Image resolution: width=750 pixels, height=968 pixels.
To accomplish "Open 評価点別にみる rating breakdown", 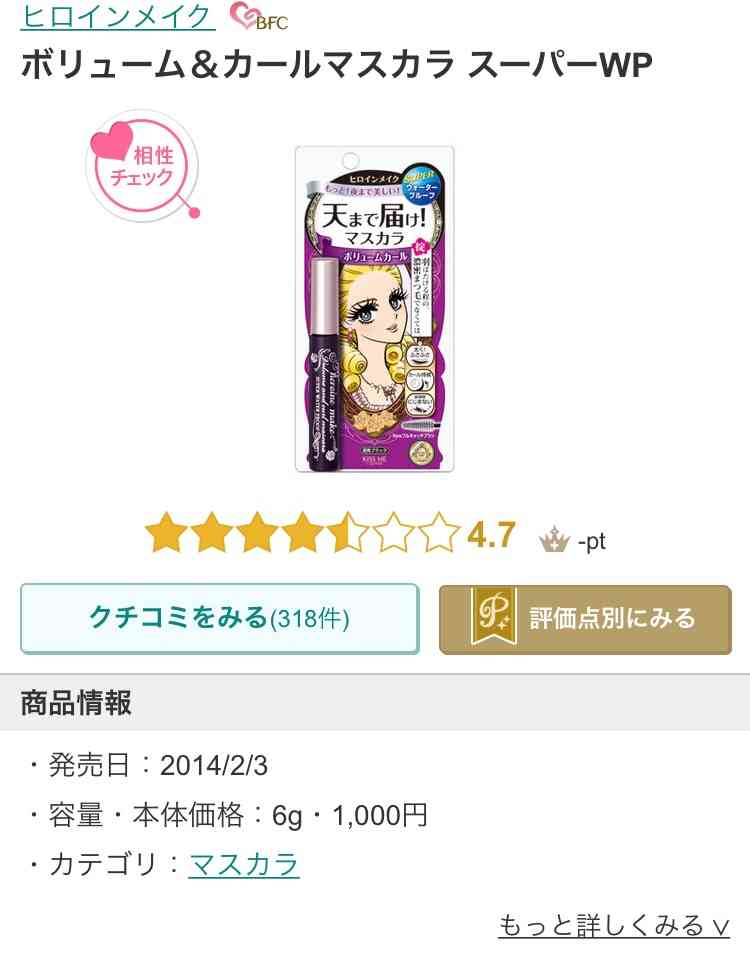I will pos(585,619).
